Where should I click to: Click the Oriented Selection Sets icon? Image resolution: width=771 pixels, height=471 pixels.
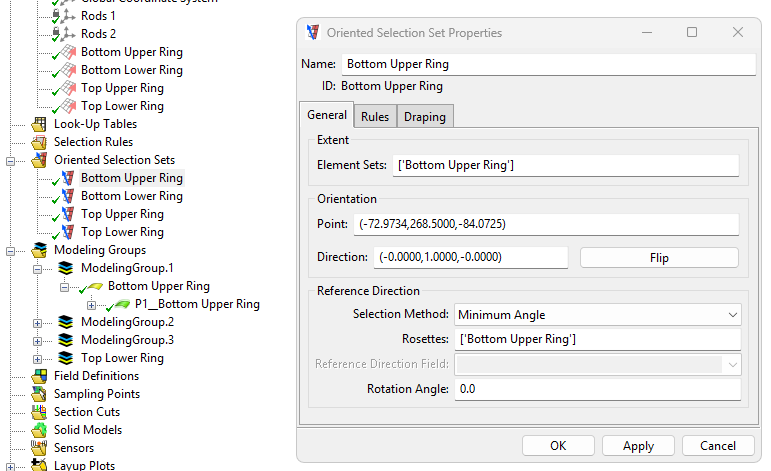pos(40,160)
